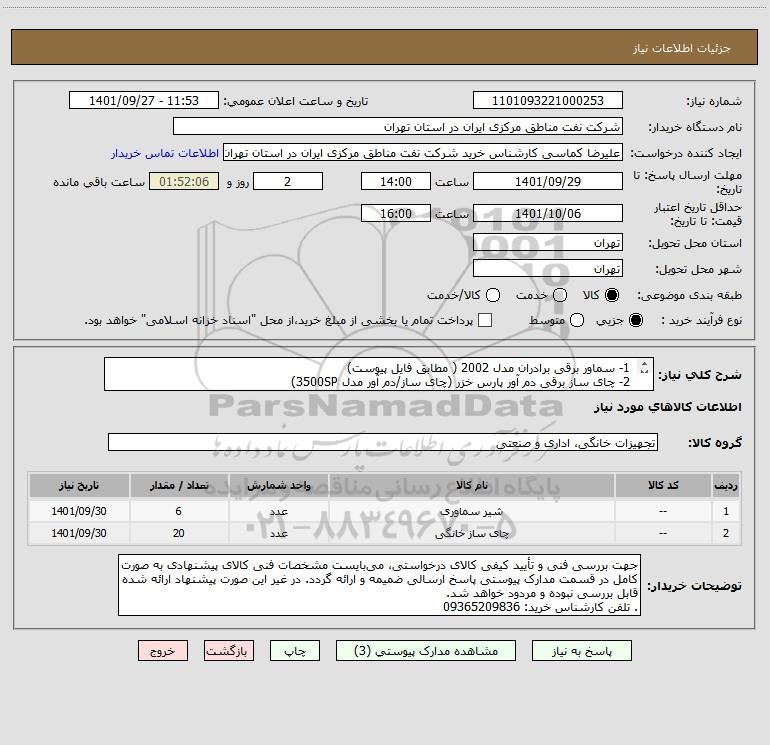
Task: Click the announcement date field 1401/09/27 - 11:53
Action: [x=144, y=101]
